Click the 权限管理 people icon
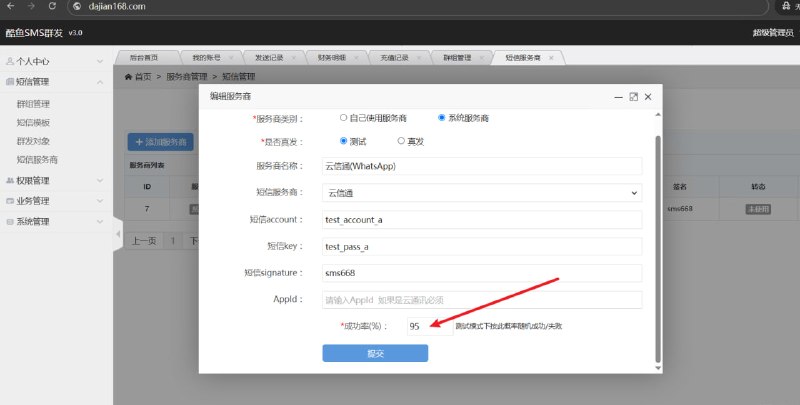800x405 pixels. (10, 181)
